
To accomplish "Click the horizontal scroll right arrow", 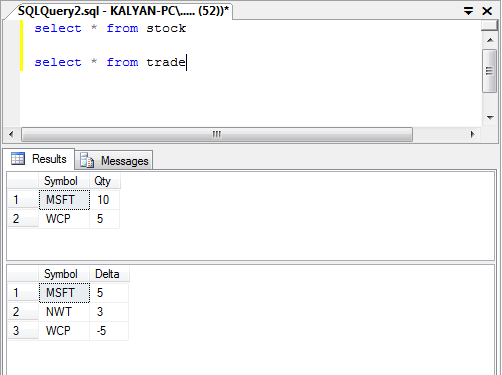I will [x=472, y=134].
